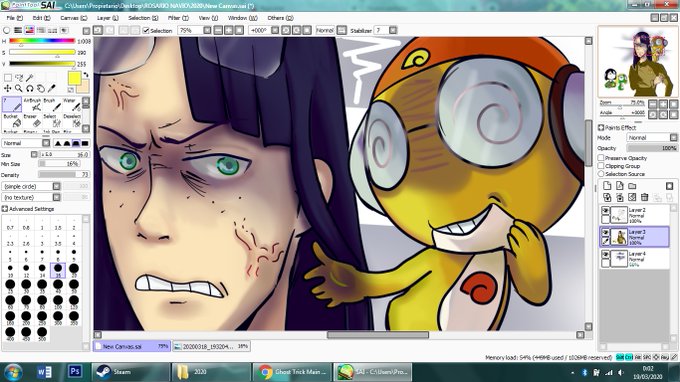Adjust the brush Density slider
The image size is (680, 382).
click(x=64, y=175)
